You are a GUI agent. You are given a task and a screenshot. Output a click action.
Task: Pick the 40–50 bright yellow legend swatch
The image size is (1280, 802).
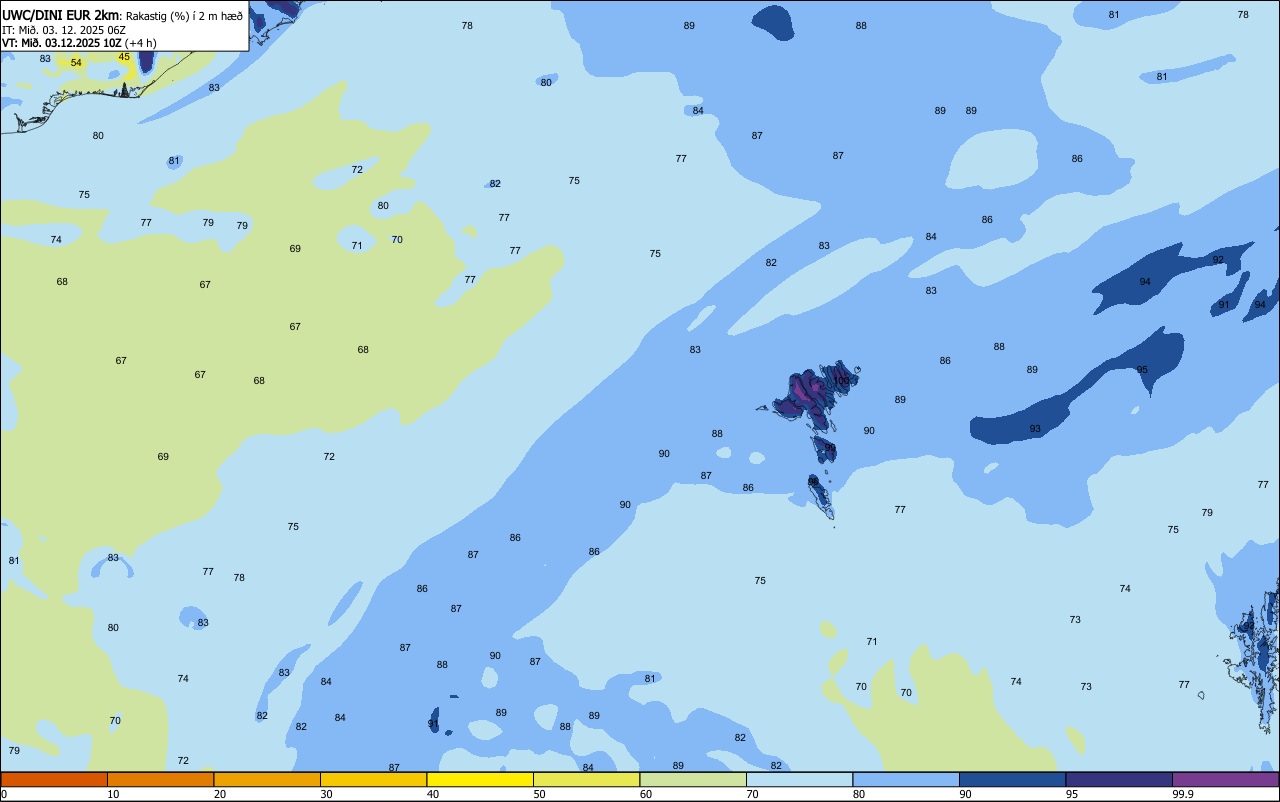[x=480, y=779]
